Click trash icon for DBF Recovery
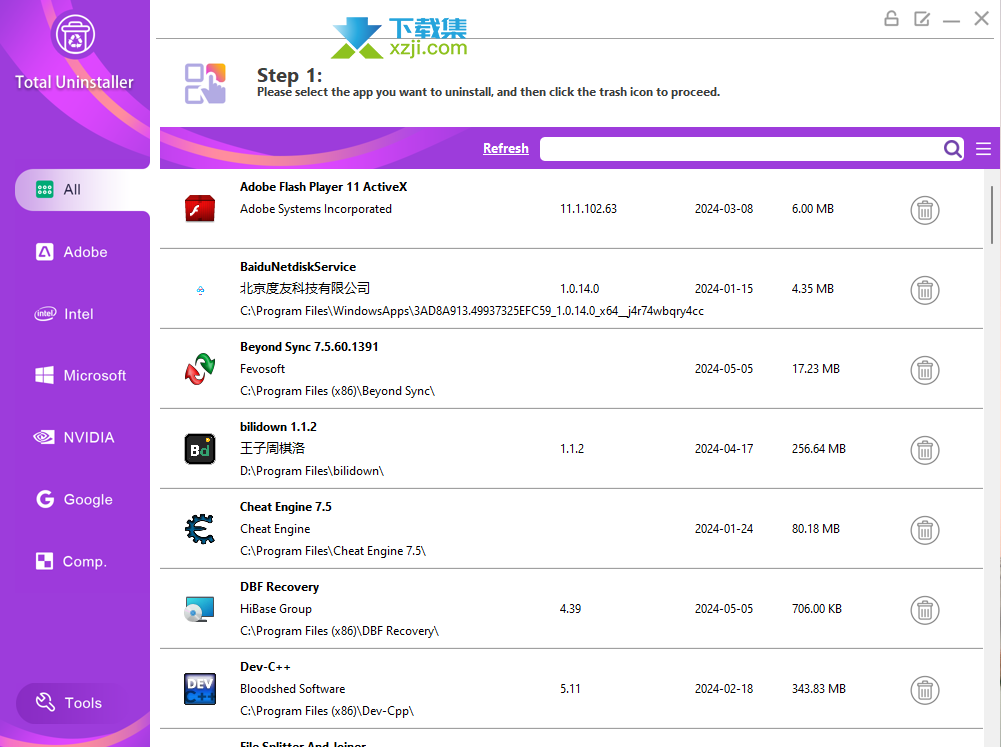The width and height of the screenshot is (1001, 747). click(x=924, y=610)
